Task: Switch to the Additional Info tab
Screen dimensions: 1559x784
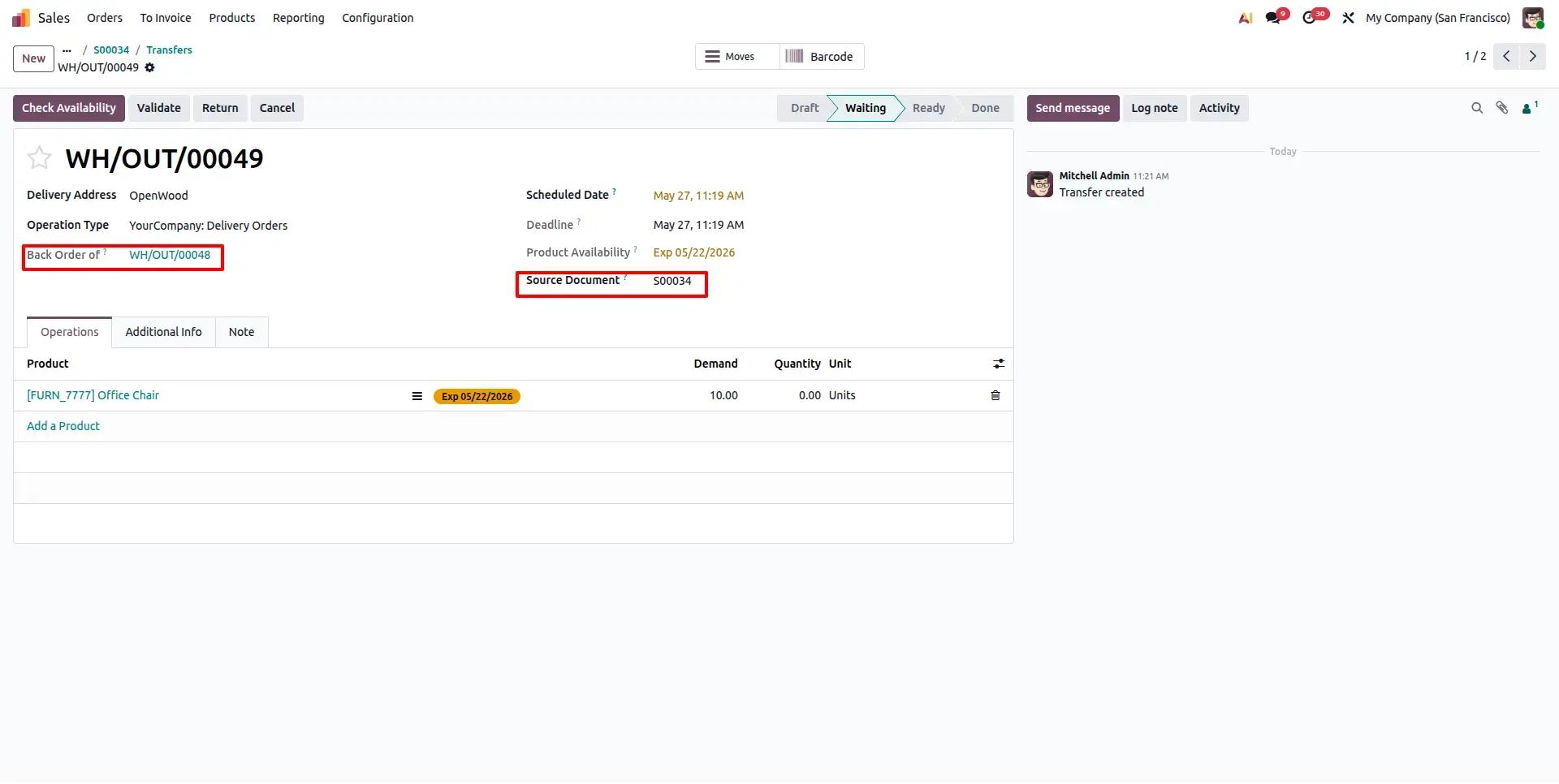Action: coord(163,332)
